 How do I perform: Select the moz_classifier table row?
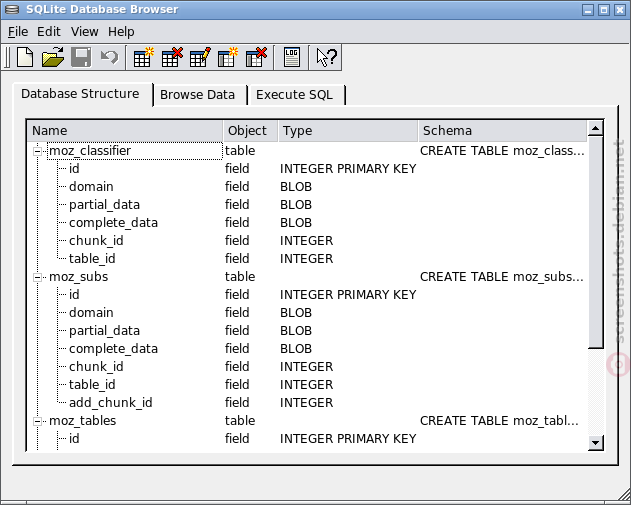pos(307,150)
